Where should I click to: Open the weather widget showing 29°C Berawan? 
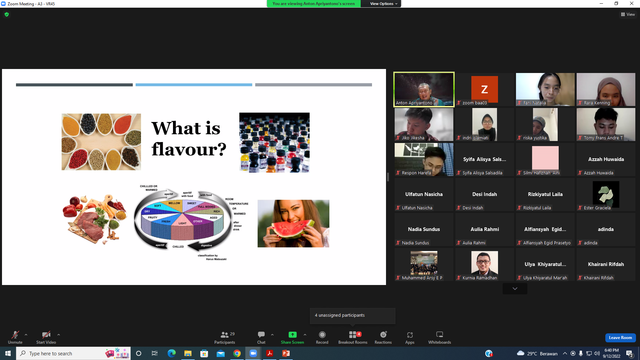pyautogui.click(x=537, y=353)
